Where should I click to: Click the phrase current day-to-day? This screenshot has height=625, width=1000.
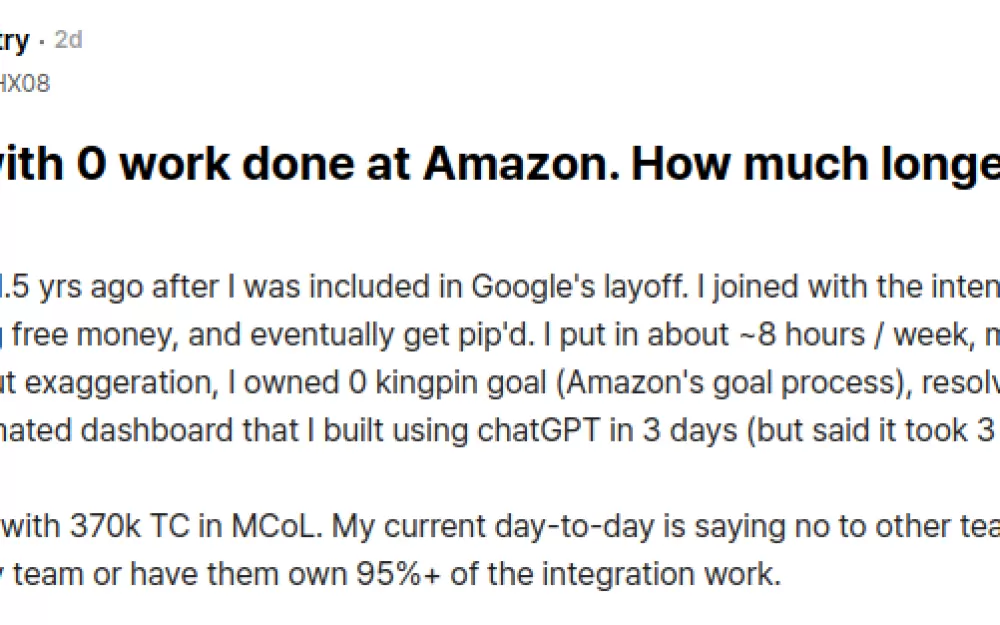click(519, 527)
